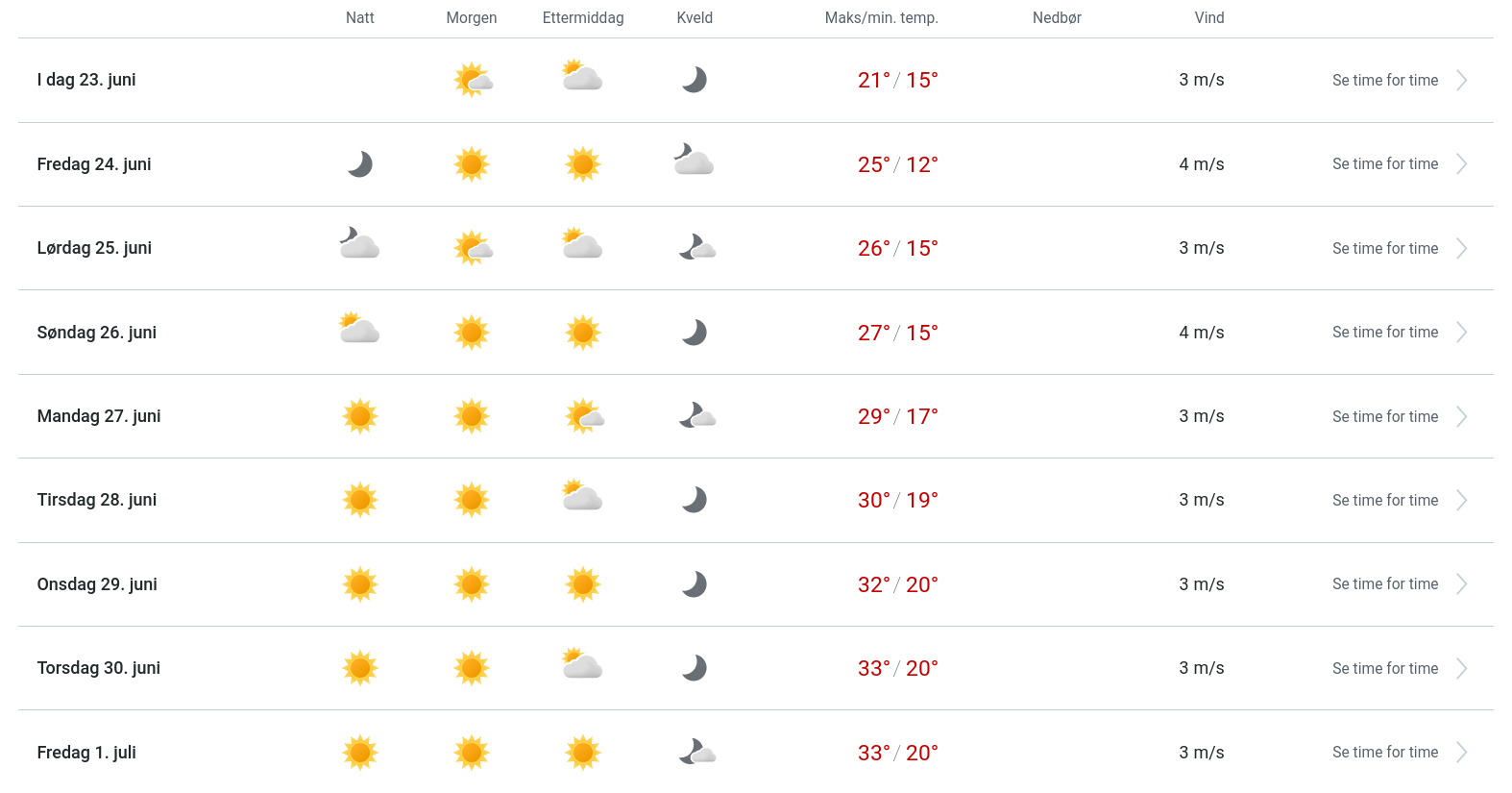Click the Nedbør column header

coord(1057,18)
